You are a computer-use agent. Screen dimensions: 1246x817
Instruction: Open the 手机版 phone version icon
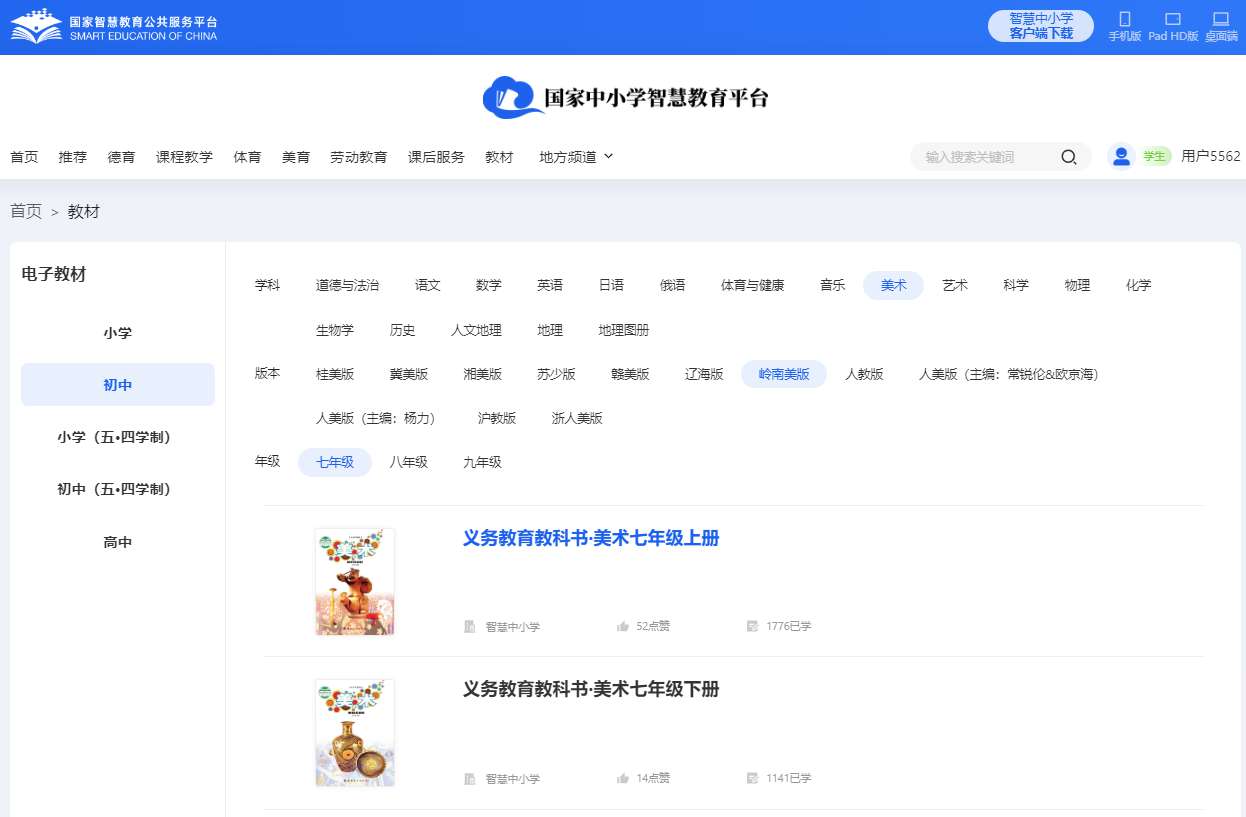[x=1124, y=19]
